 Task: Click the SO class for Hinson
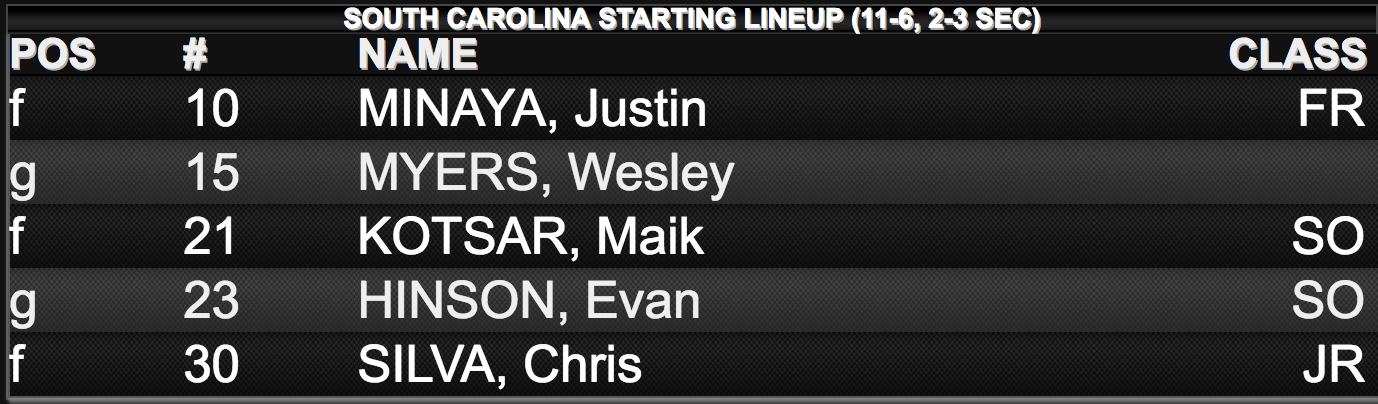click(x=1328, y=302)
